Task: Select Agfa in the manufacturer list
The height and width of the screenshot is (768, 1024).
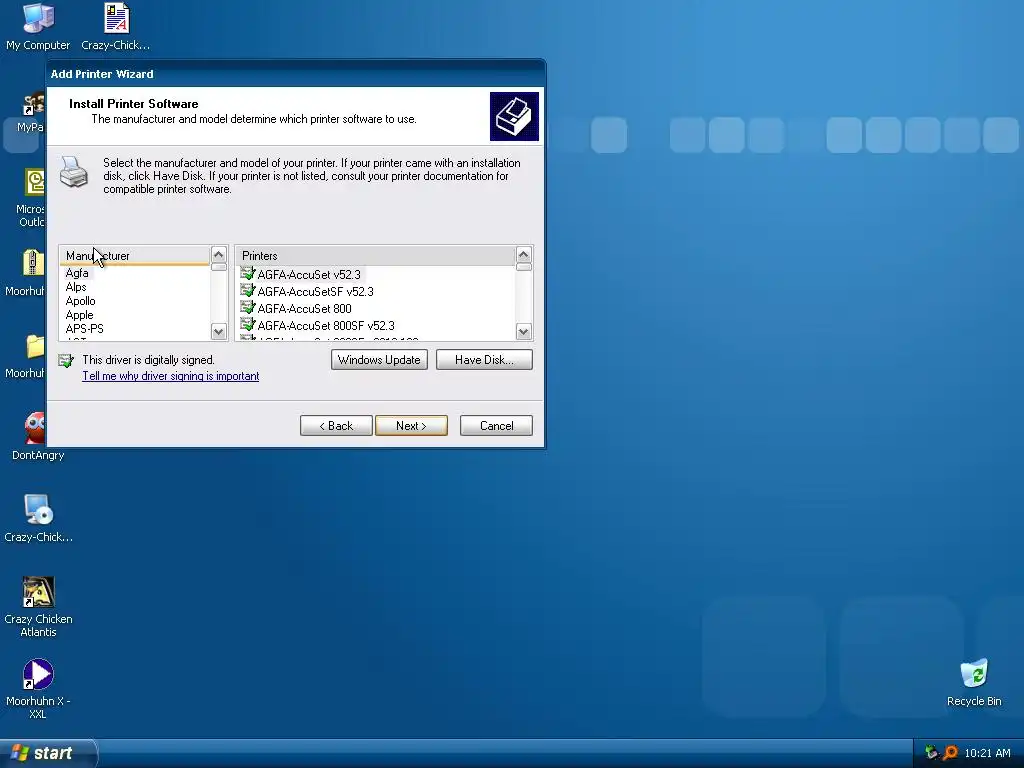Action: 77,273
